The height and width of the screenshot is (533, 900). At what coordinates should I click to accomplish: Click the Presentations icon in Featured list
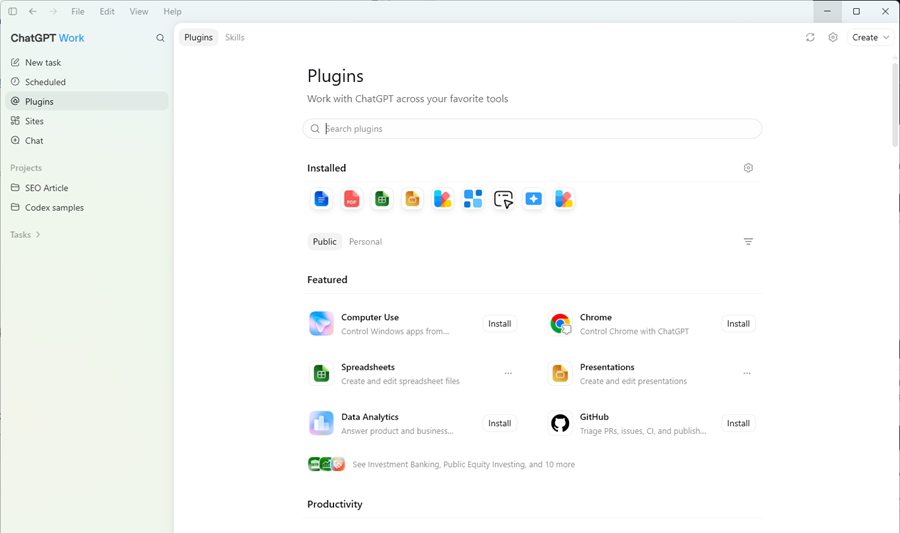560,374
